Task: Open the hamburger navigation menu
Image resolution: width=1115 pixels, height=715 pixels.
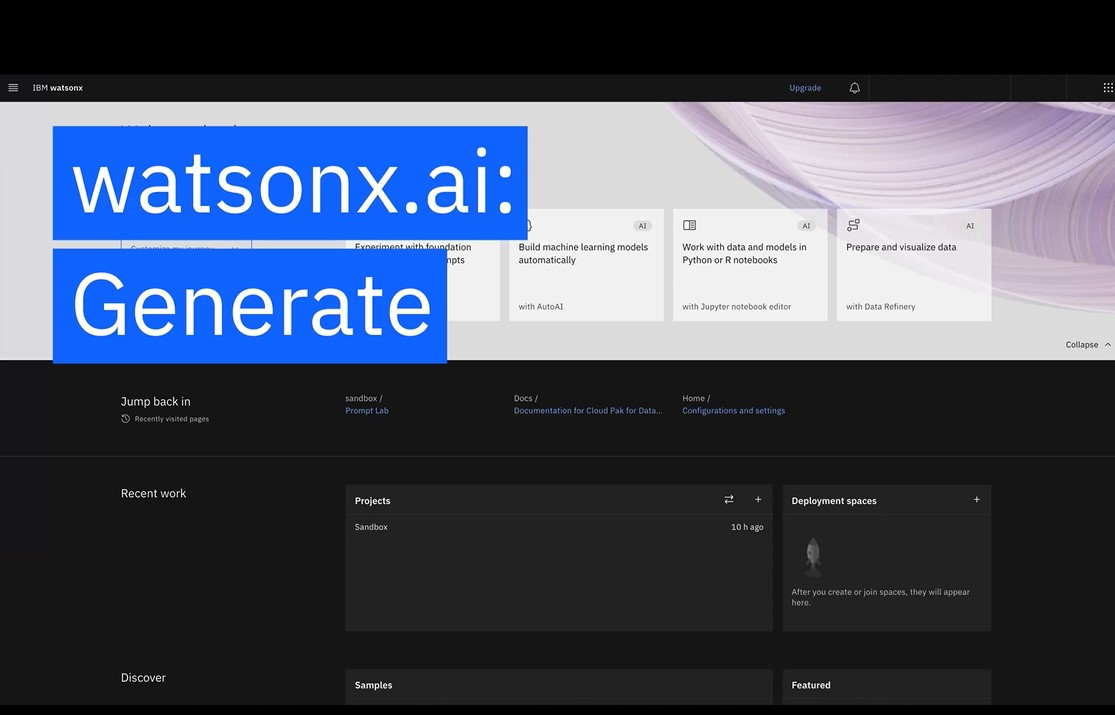Action: point(13,88)
